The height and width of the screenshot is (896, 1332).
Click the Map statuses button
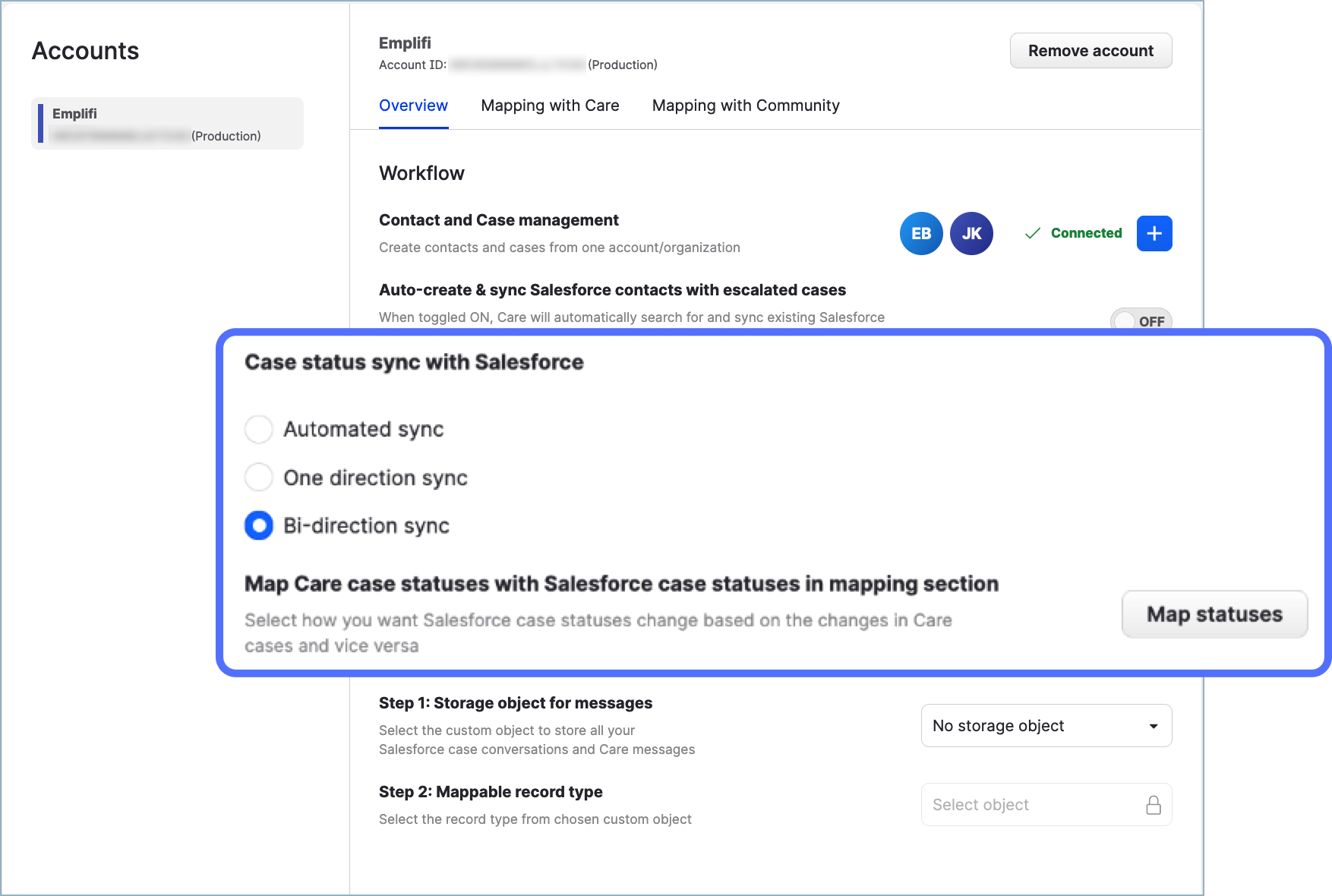coord(1214,614)
